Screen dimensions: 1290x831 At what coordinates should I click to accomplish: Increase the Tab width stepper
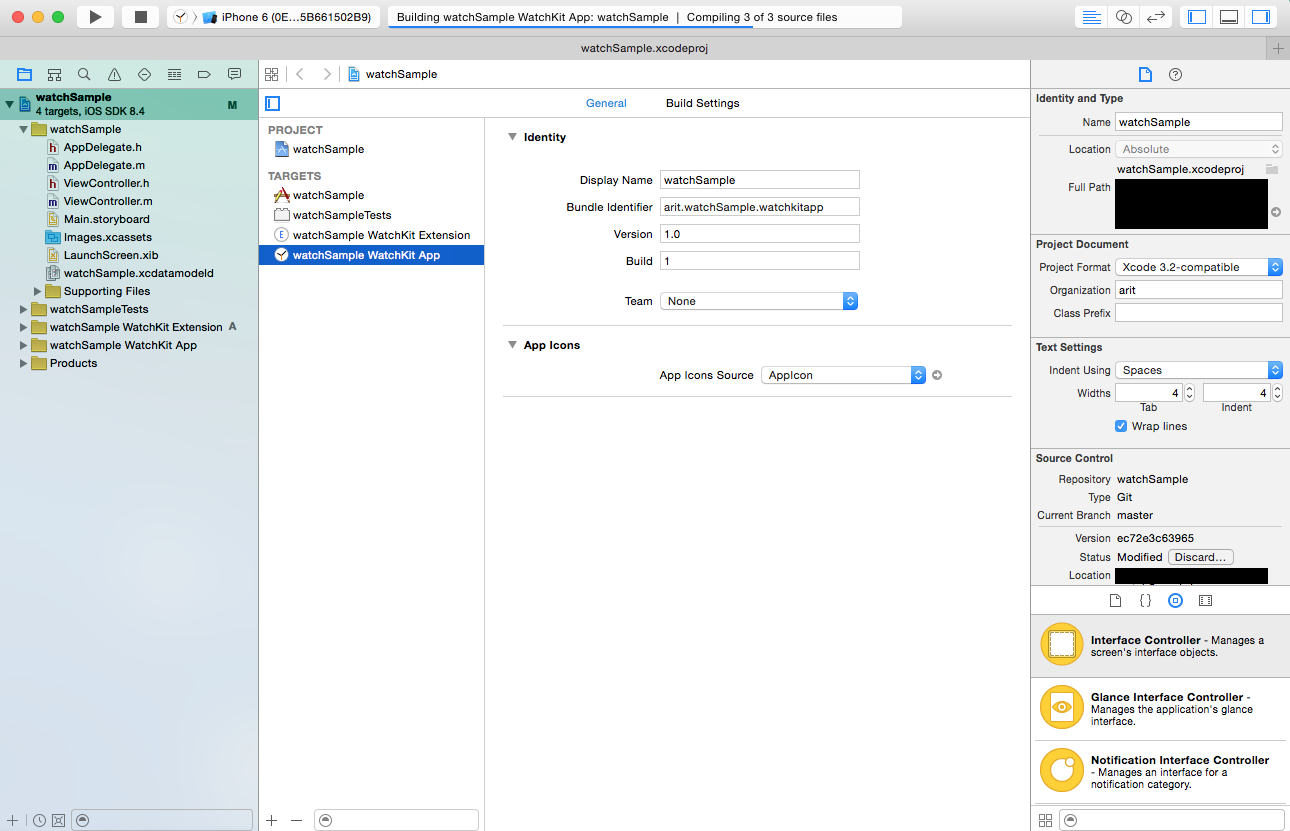tap(1189, 389)
